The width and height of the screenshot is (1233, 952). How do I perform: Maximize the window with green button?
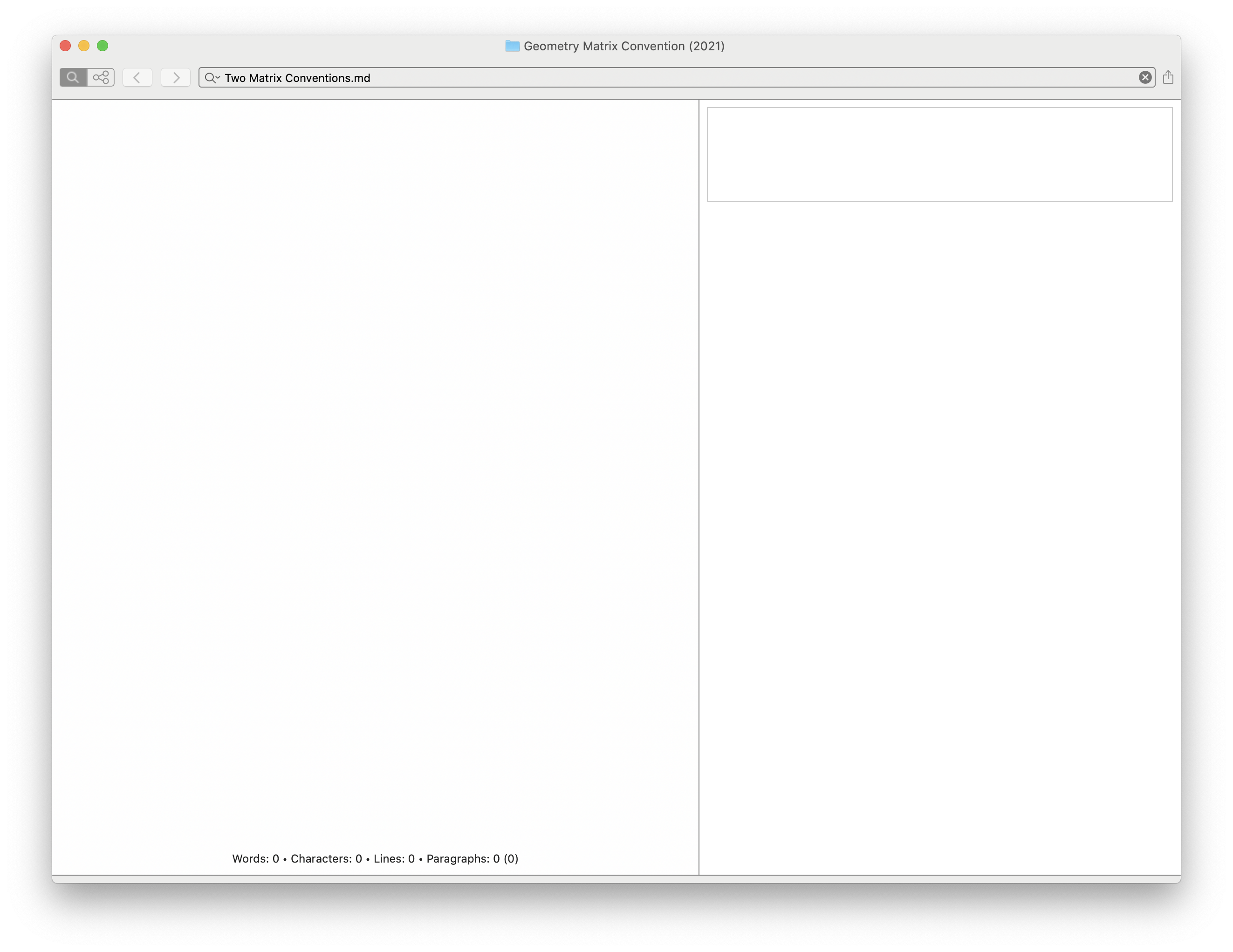tap(103, 46)
